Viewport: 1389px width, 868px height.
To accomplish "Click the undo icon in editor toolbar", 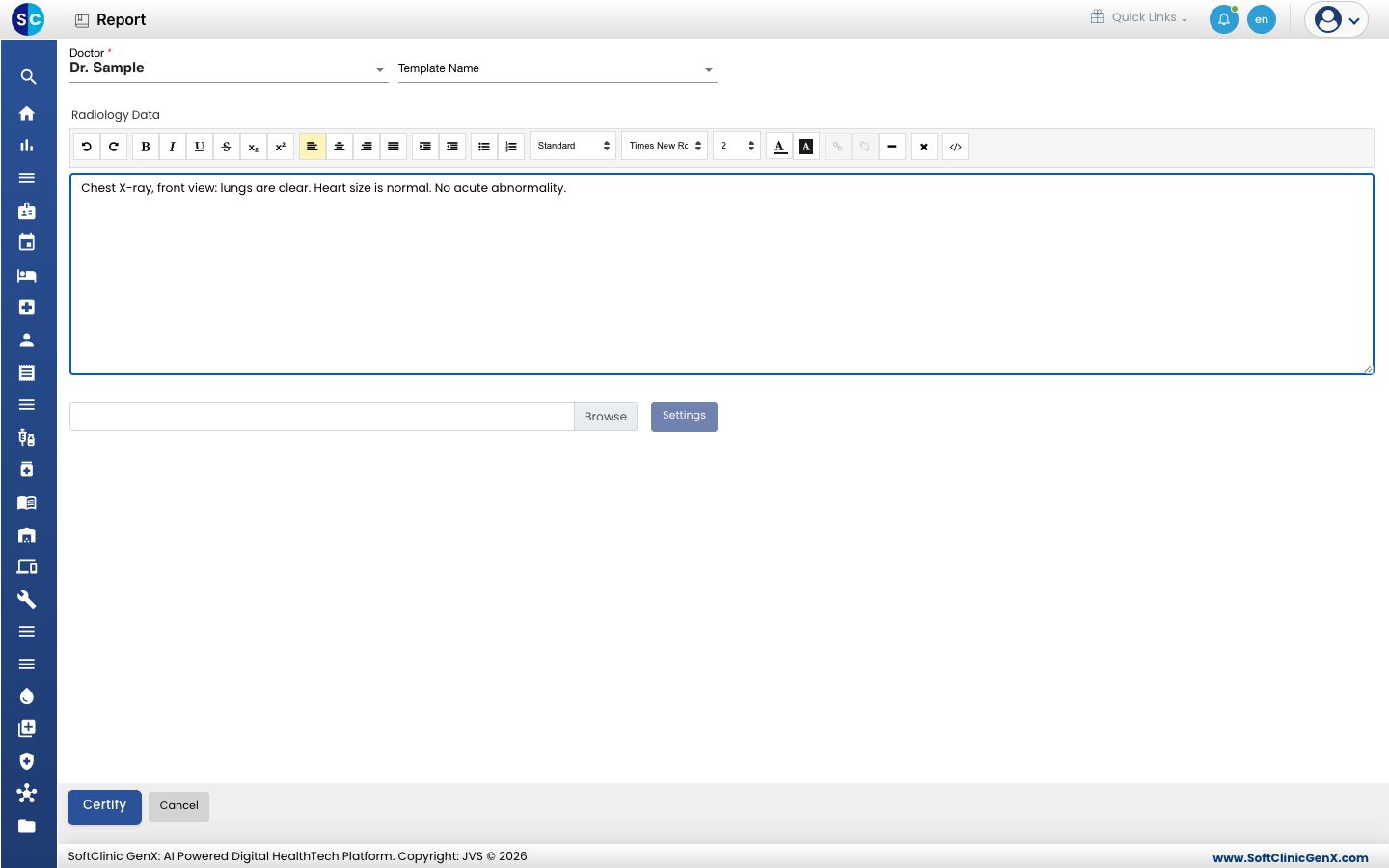I will 87,147.
